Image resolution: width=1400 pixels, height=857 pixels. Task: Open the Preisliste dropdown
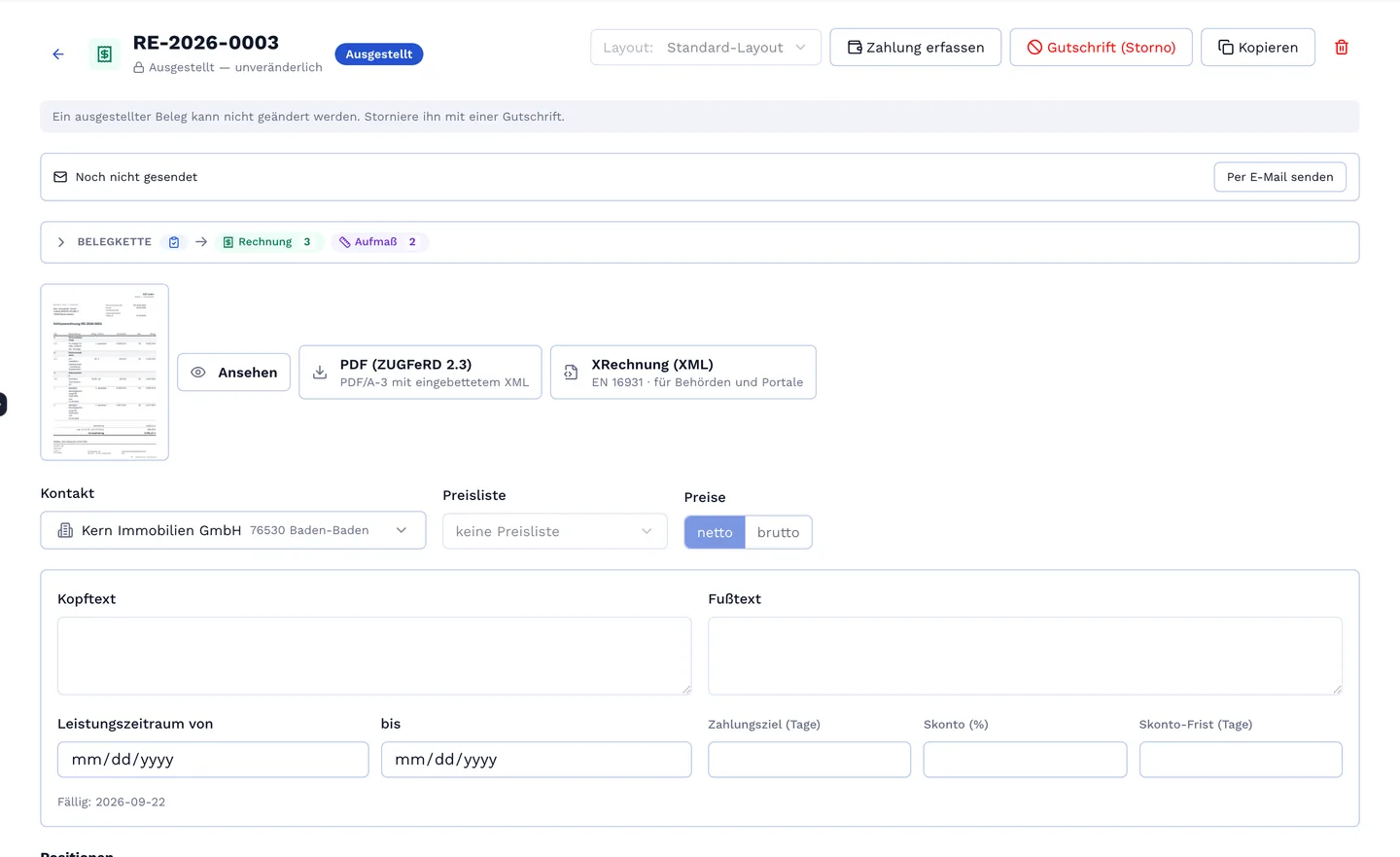(555, 531)
